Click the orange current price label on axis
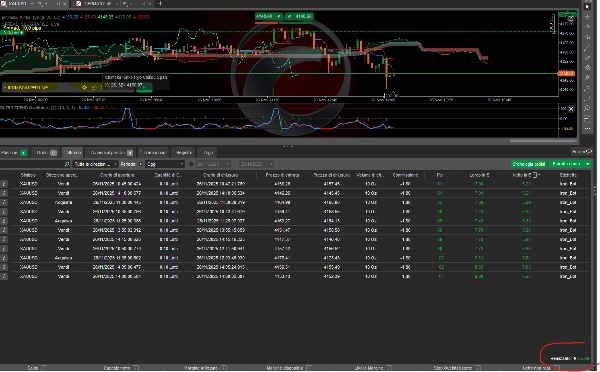The image size is (600, 372). pyautogui.click(x=566, y=73)
